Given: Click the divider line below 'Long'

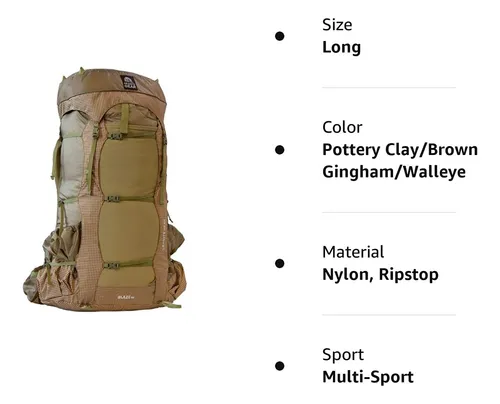Looking at the screenshot, I should [x=389, y=88].
